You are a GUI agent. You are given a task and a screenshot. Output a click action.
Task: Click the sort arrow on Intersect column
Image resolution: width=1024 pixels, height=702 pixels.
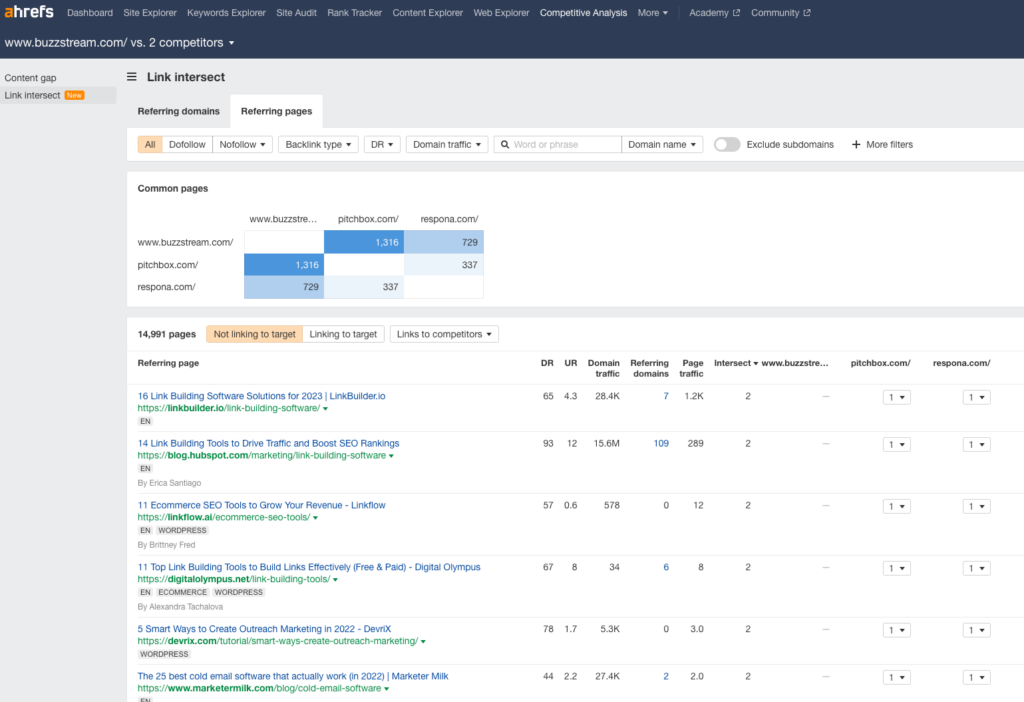tap(755, 363)
